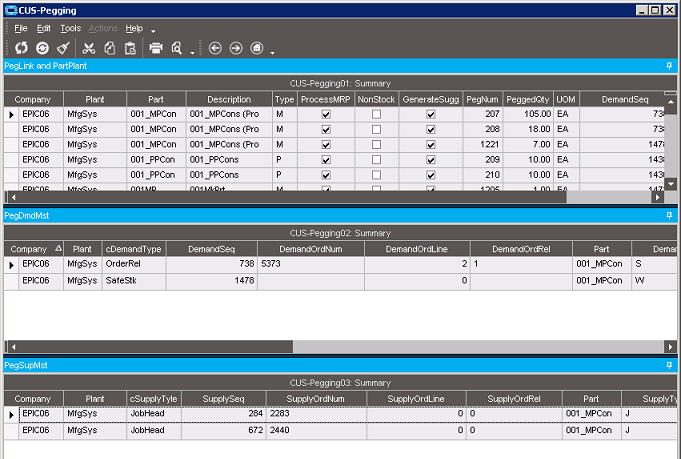Click scroll-down arrow in CUS-Pegging01 grid
Screen dimensions: 681x459
coord(671,184)
